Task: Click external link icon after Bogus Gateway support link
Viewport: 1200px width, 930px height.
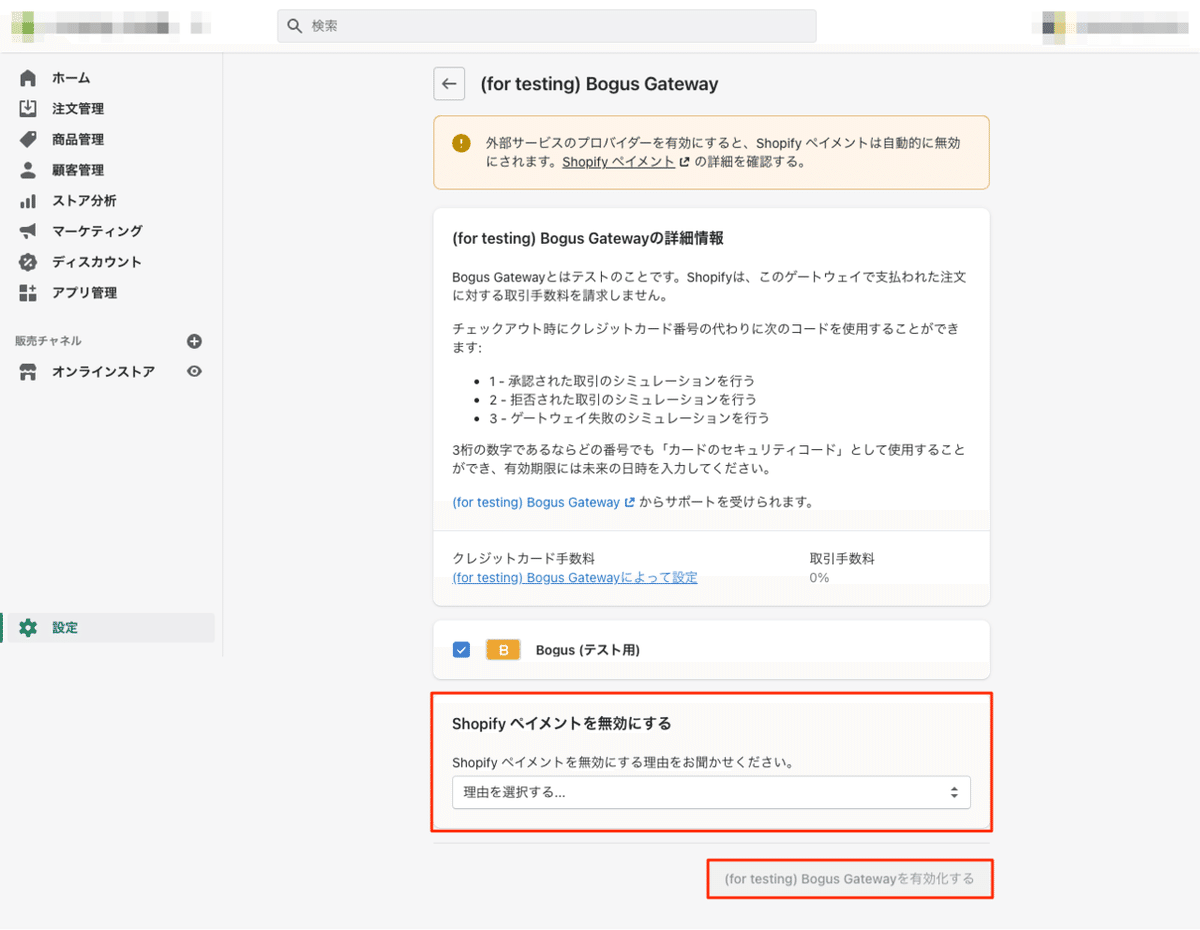Action: [630, 503]
